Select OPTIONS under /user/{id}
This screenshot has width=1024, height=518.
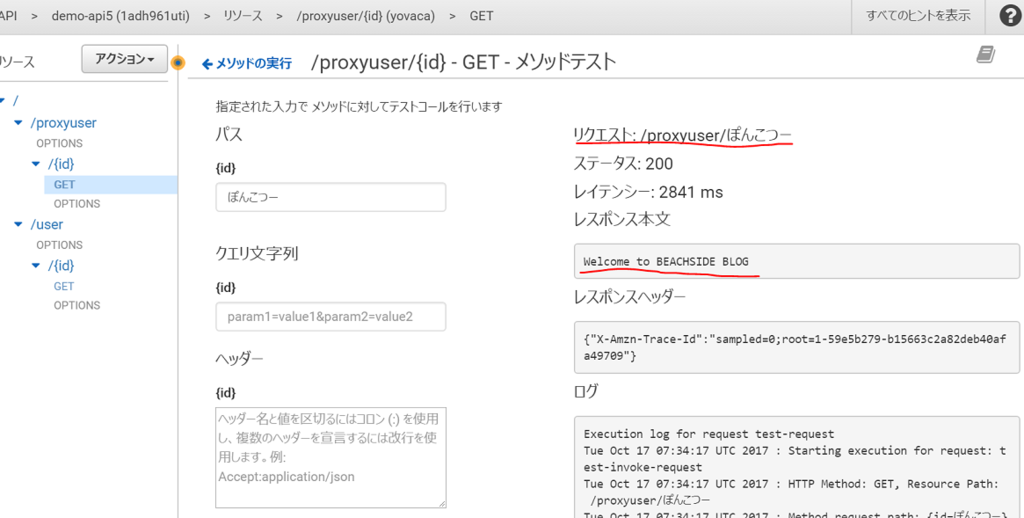coord(77,305)
